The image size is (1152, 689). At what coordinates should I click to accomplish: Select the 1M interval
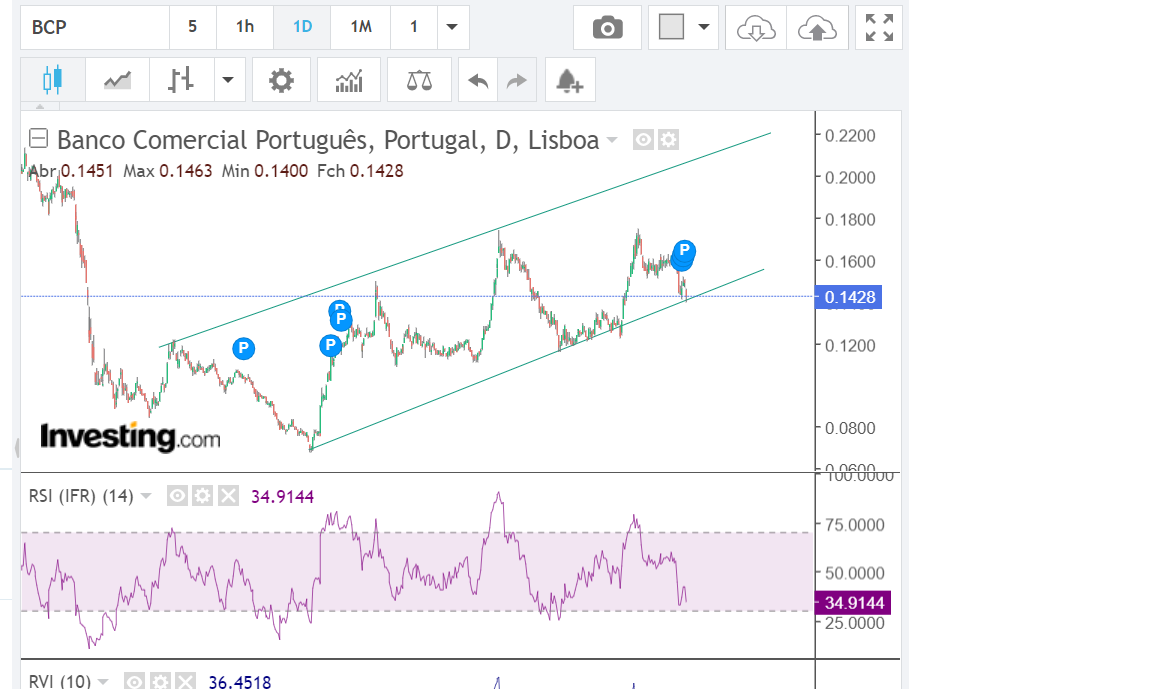pyautogui.click(x=361, y=27)
